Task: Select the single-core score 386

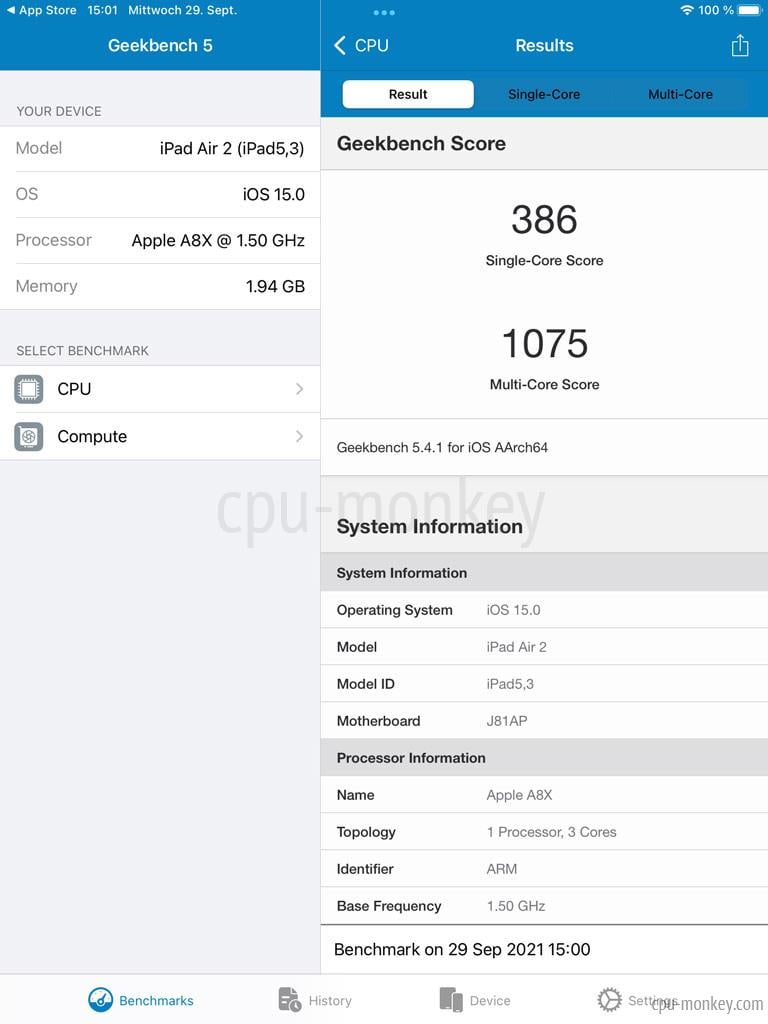Action: pos(544,219)
